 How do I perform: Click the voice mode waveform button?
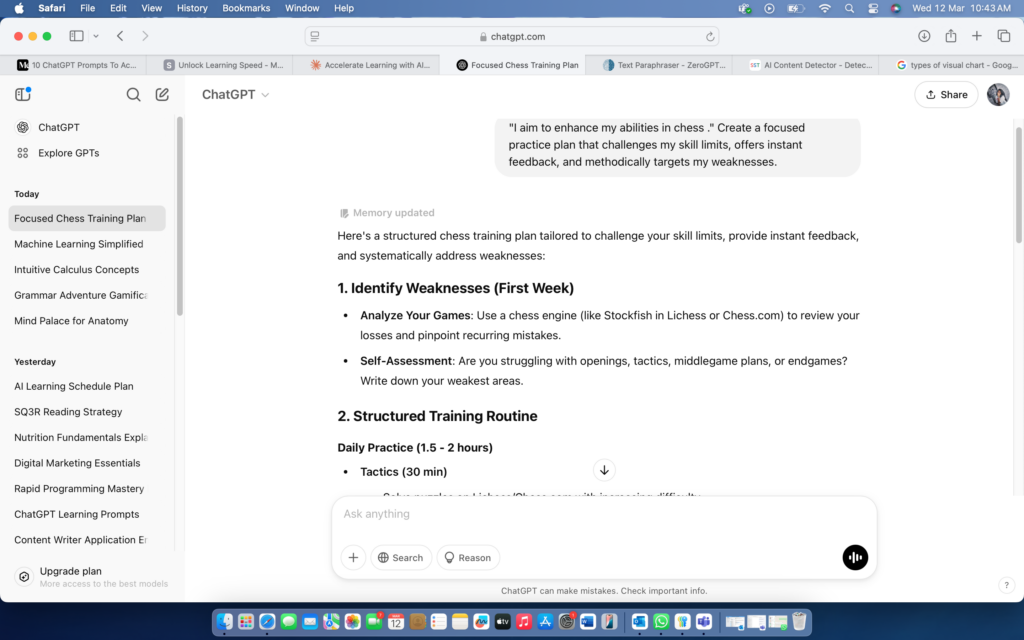[855, 558]
